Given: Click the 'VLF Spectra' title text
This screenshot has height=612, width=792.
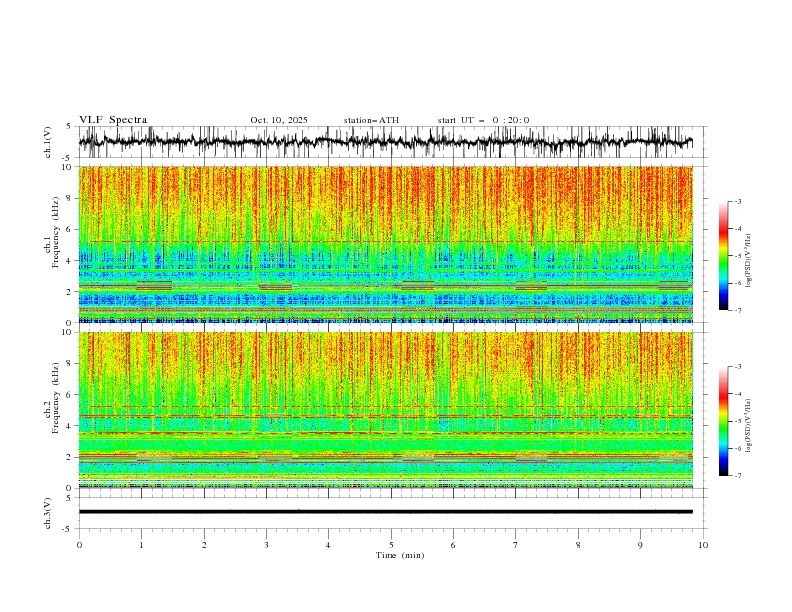Looking at the screenshot, I should (113, 120).
